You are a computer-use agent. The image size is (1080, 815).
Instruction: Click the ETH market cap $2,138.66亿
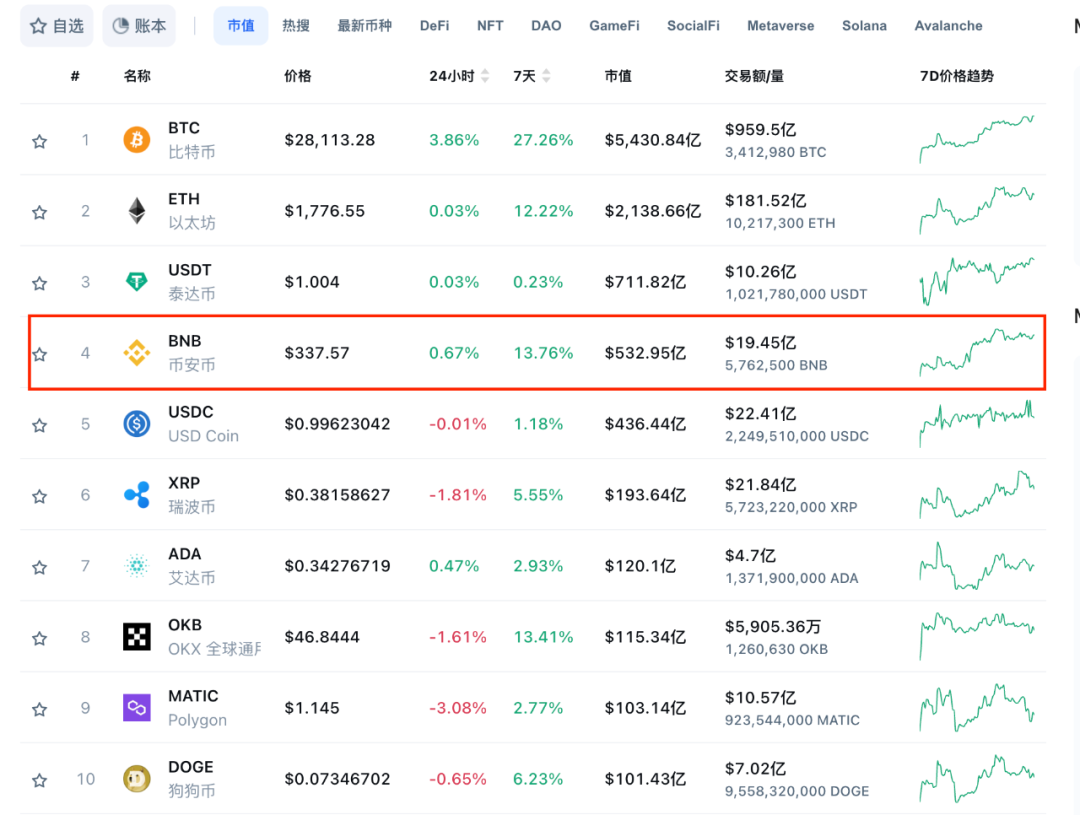(x=652, y=211)
